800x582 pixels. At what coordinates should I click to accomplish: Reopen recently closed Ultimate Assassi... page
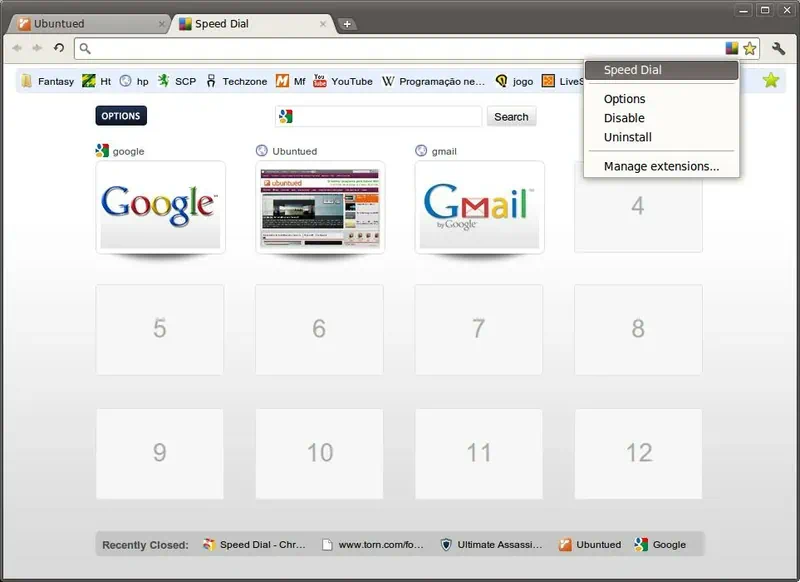(491, 545)
